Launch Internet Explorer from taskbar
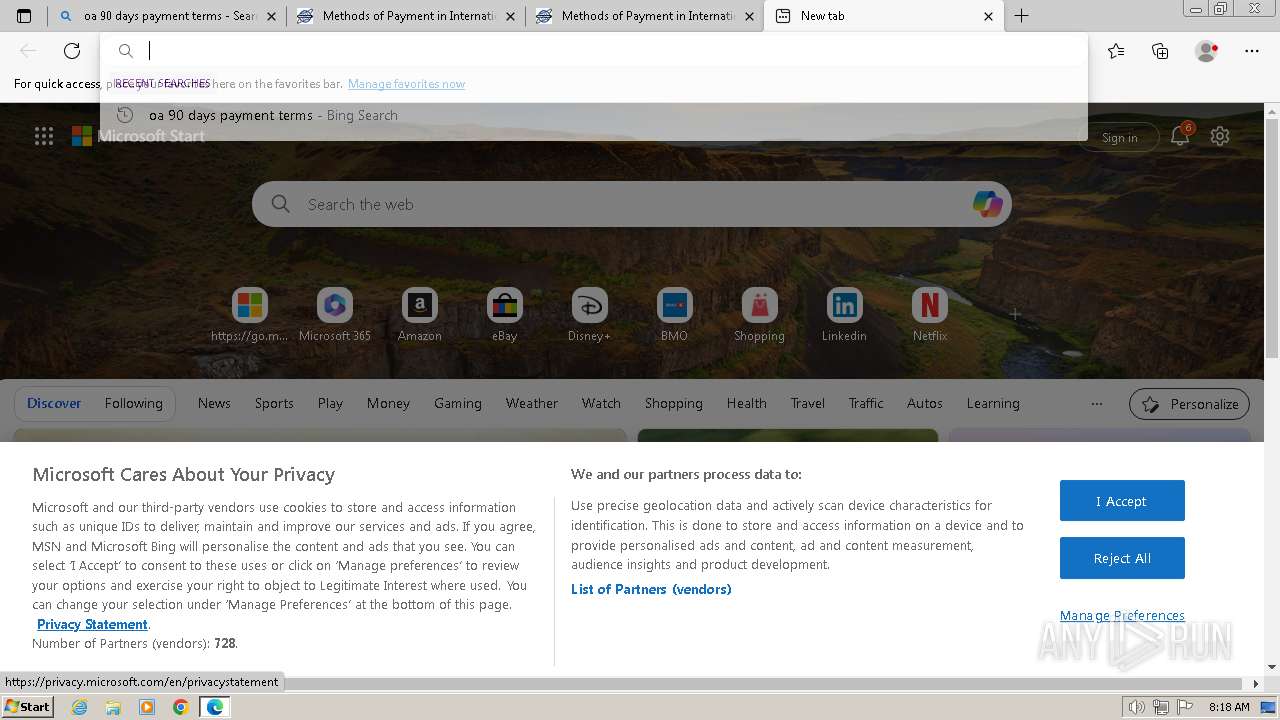 [80, 707]
